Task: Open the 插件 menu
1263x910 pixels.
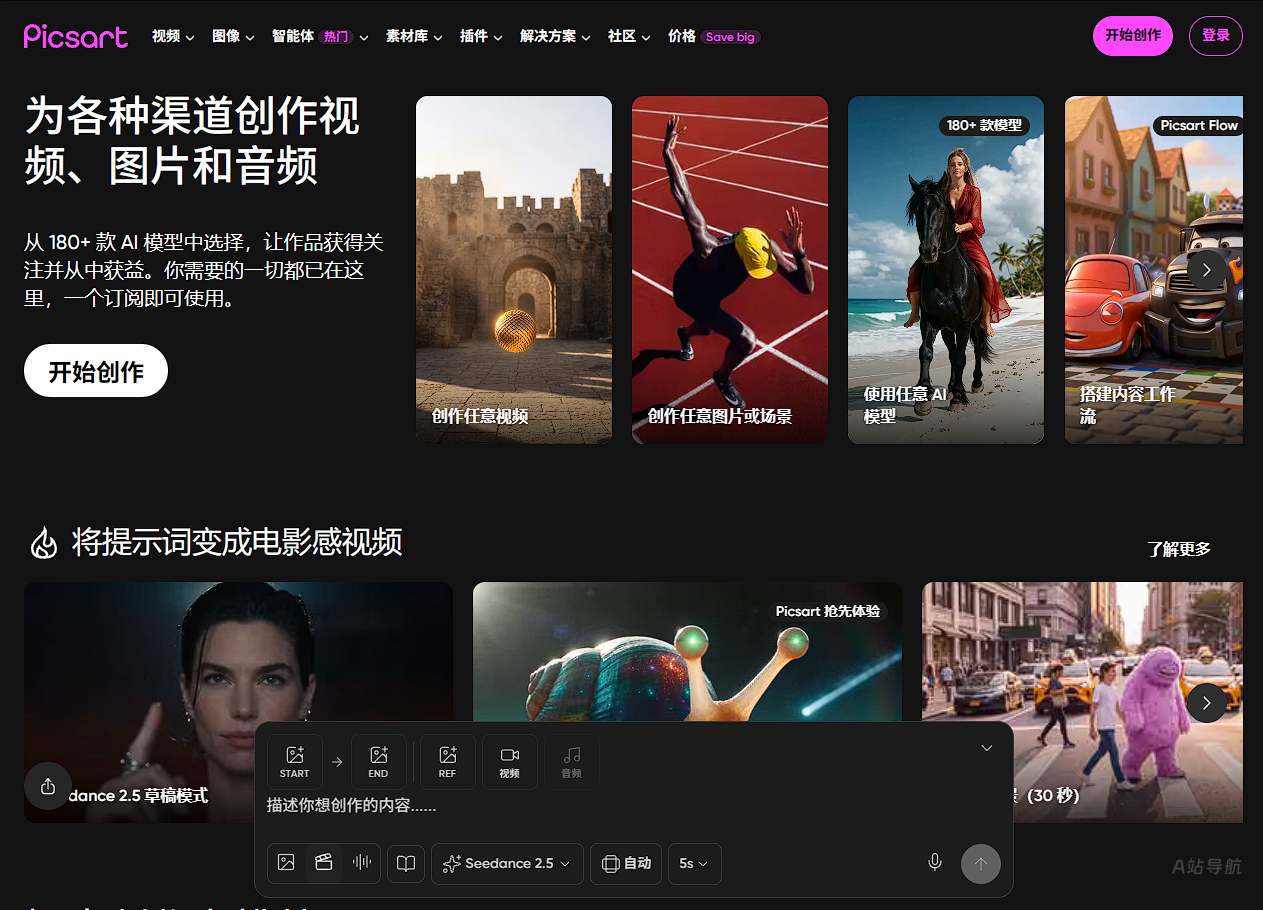Action: click(481, 36)
